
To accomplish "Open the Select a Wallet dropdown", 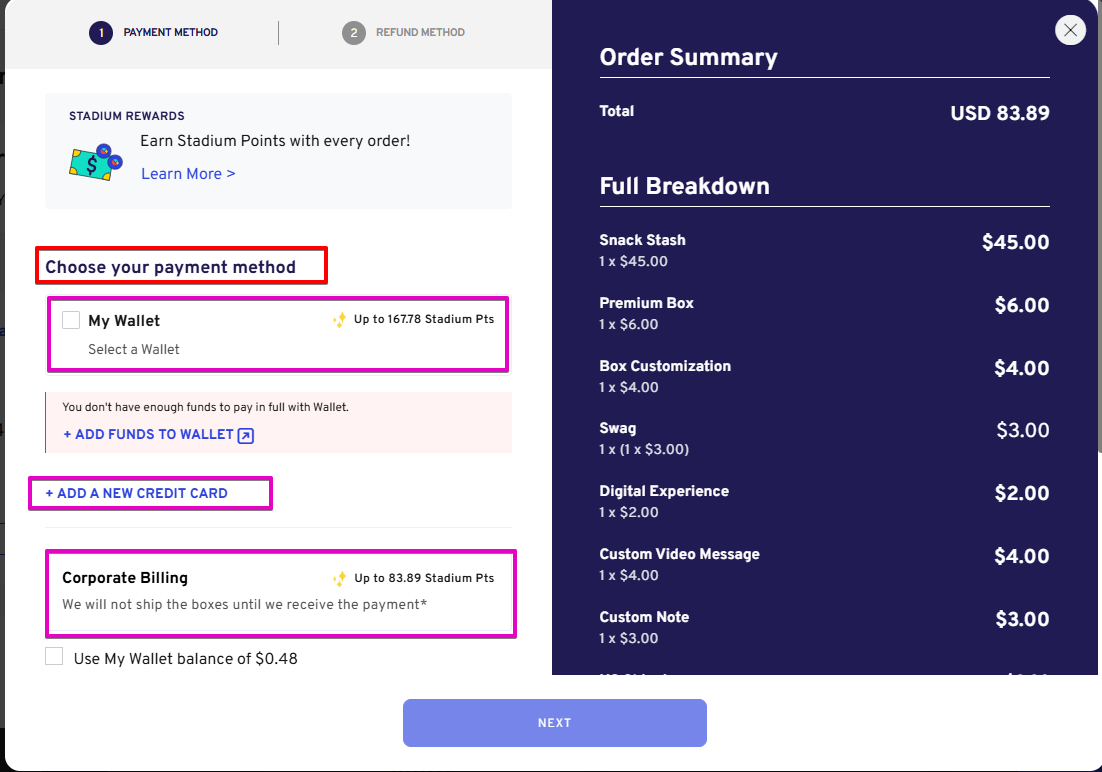I will [134, 349].
